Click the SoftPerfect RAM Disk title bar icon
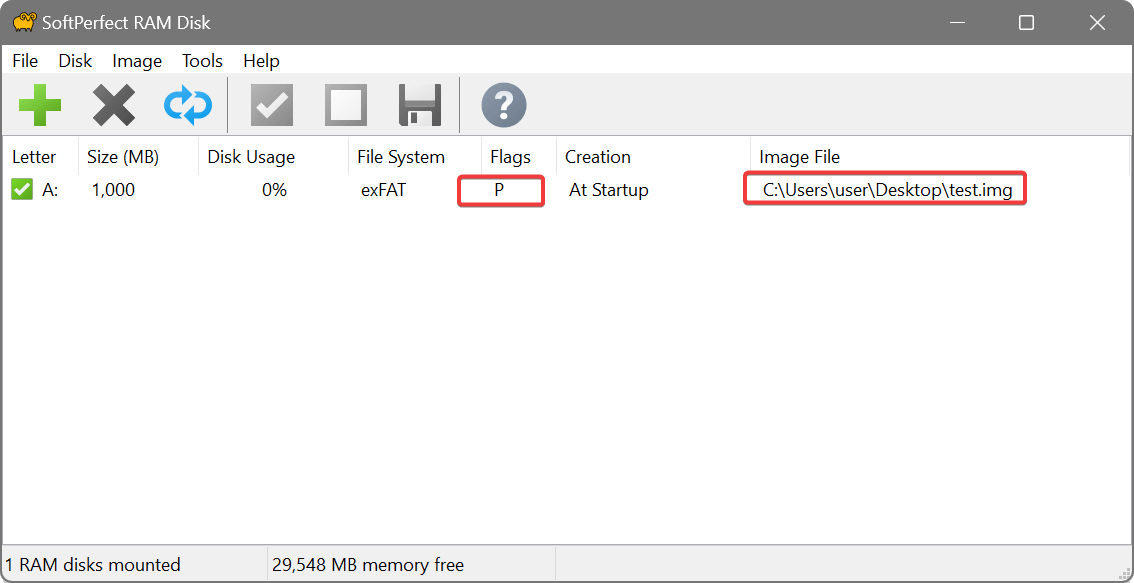1134x583 pixels. point(25,22)
